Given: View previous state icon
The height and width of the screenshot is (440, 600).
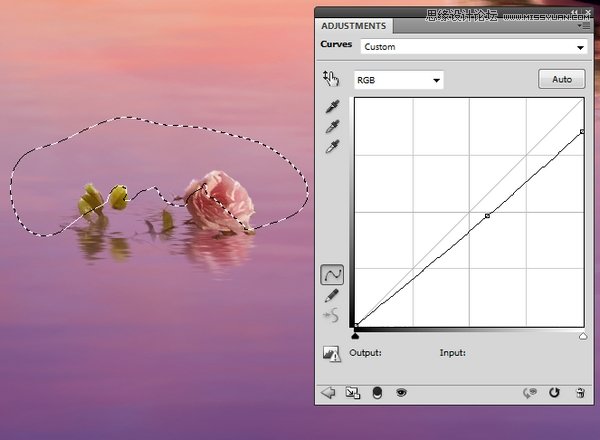Looking at the screenshot, I should [x=530, y=393].
